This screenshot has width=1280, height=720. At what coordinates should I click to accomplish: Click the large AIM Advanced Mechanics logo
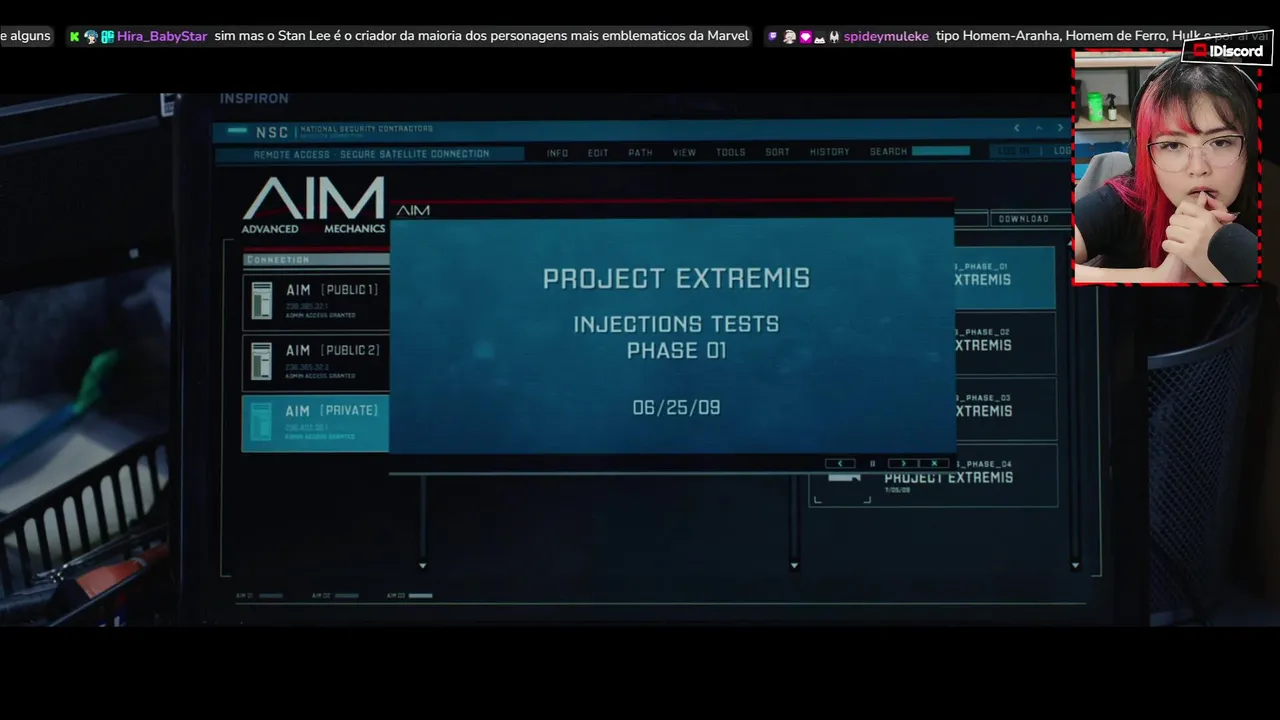coord(313,205)
